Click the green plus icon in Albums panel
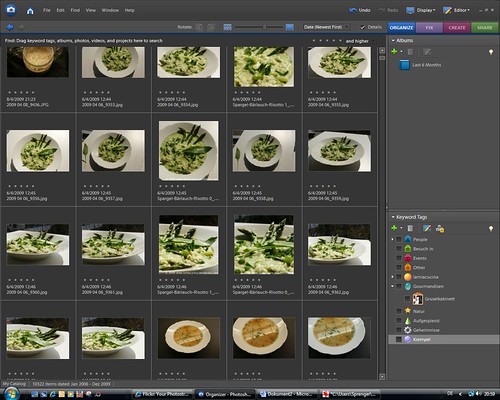Screen dimensions: 500x400 pyautogui.click(x=394, y=52)
